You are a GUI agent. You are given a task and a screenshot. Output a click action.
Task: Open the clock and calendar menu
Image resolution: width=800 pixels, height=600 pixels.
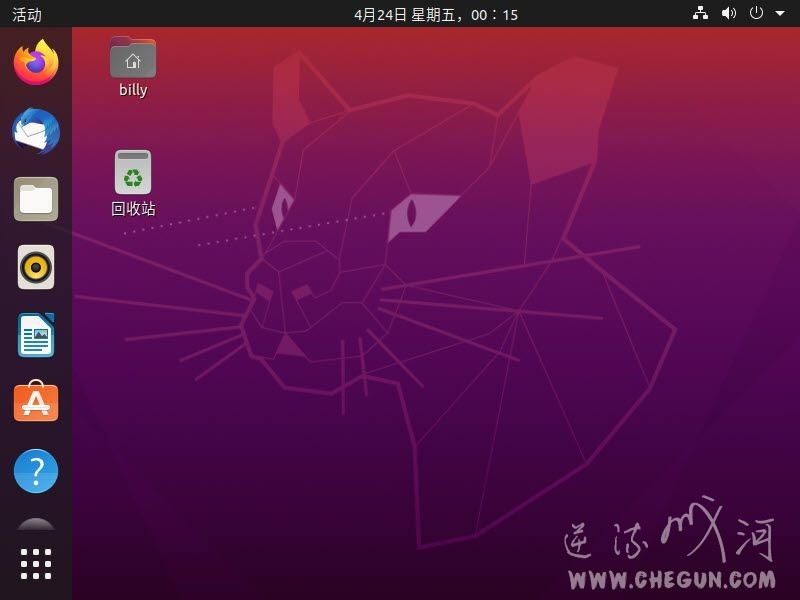[x=436, y=15]
